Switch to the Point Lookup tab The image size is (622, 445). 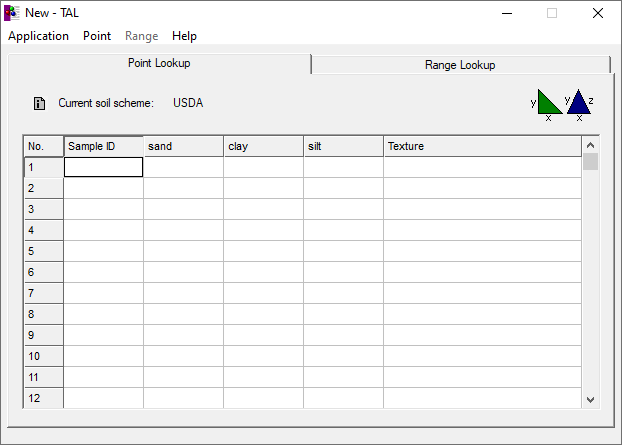(159, 63)
